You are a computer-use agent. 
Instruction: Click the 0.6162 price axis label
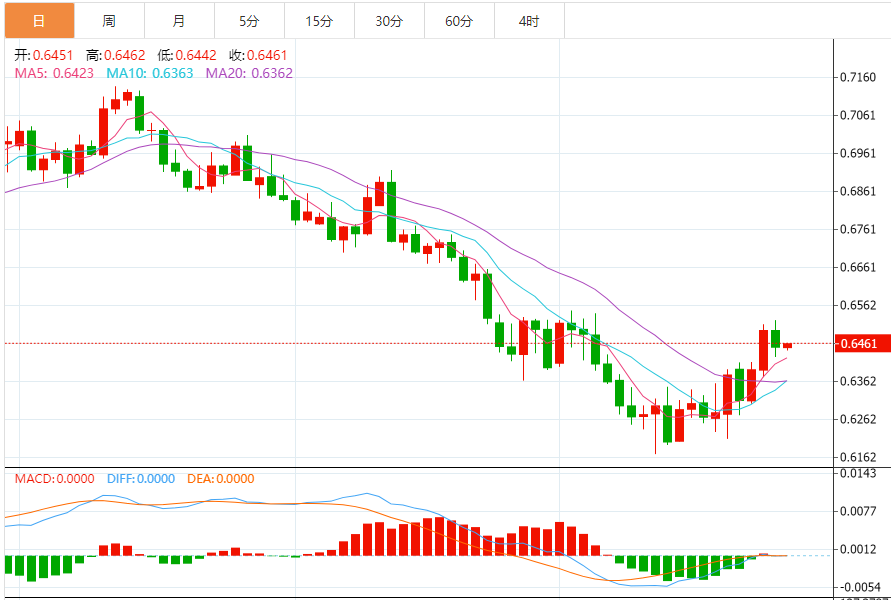[858, 457]
